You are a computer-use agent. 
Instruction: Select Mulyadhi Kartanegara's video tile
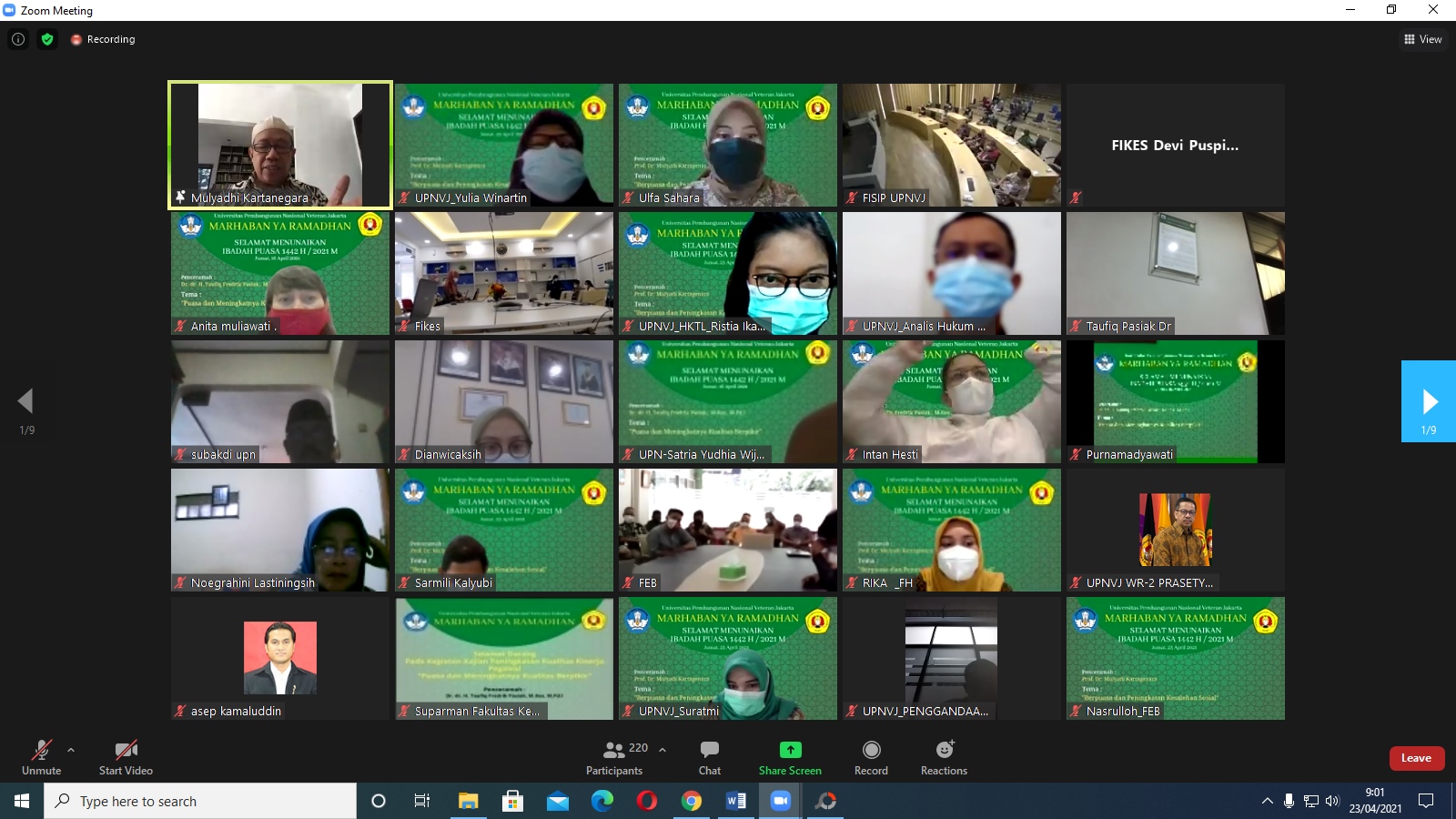coord(280,145)
